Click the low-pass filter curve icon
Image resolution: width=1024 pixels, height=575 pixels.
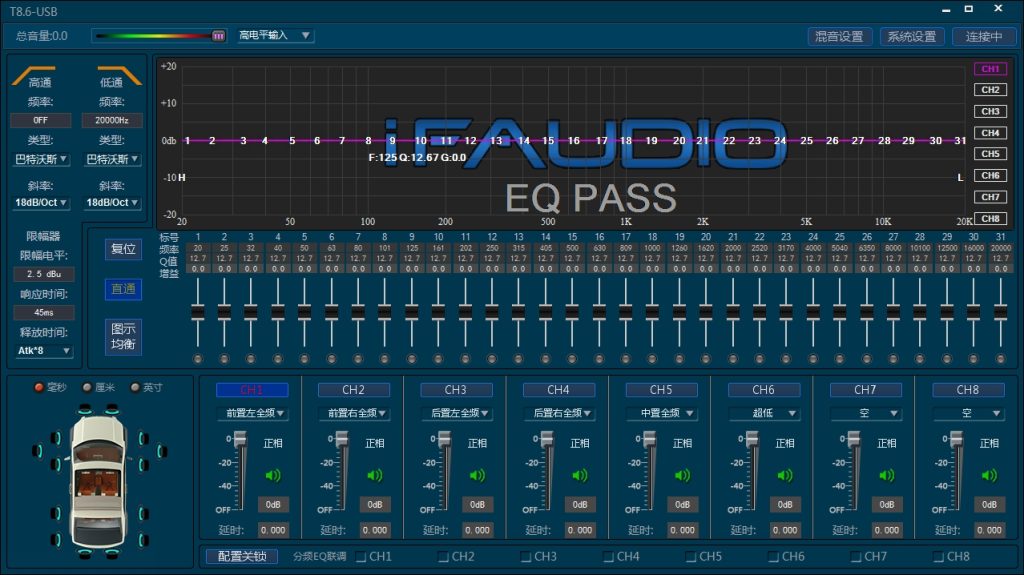[x=119, y=75]
